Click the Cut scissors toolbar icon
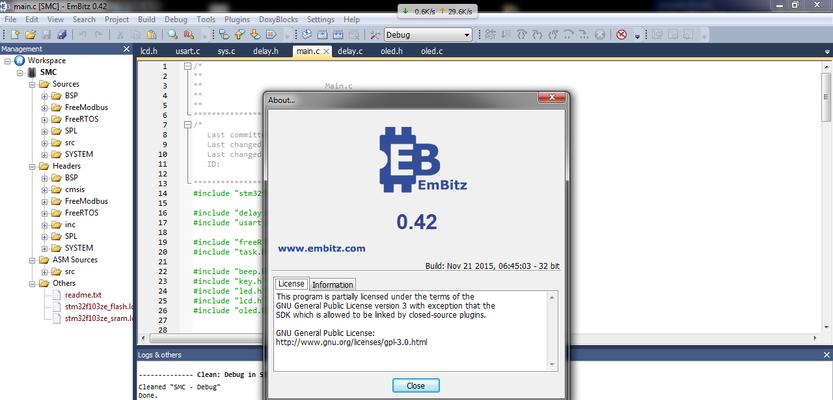The image size is (833, 400). click(121, 35)
